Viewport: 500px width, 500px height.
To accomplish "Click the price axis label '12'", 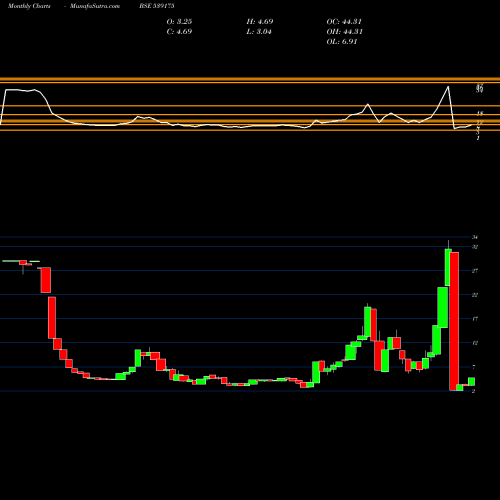I will point(475,343).
